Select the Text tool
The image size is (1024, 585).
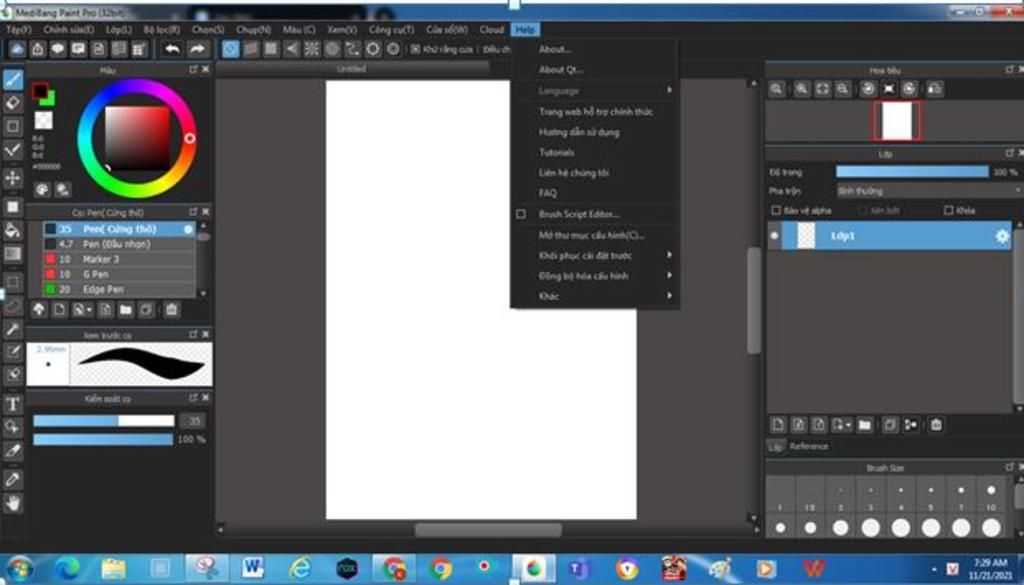click(13, 404)
